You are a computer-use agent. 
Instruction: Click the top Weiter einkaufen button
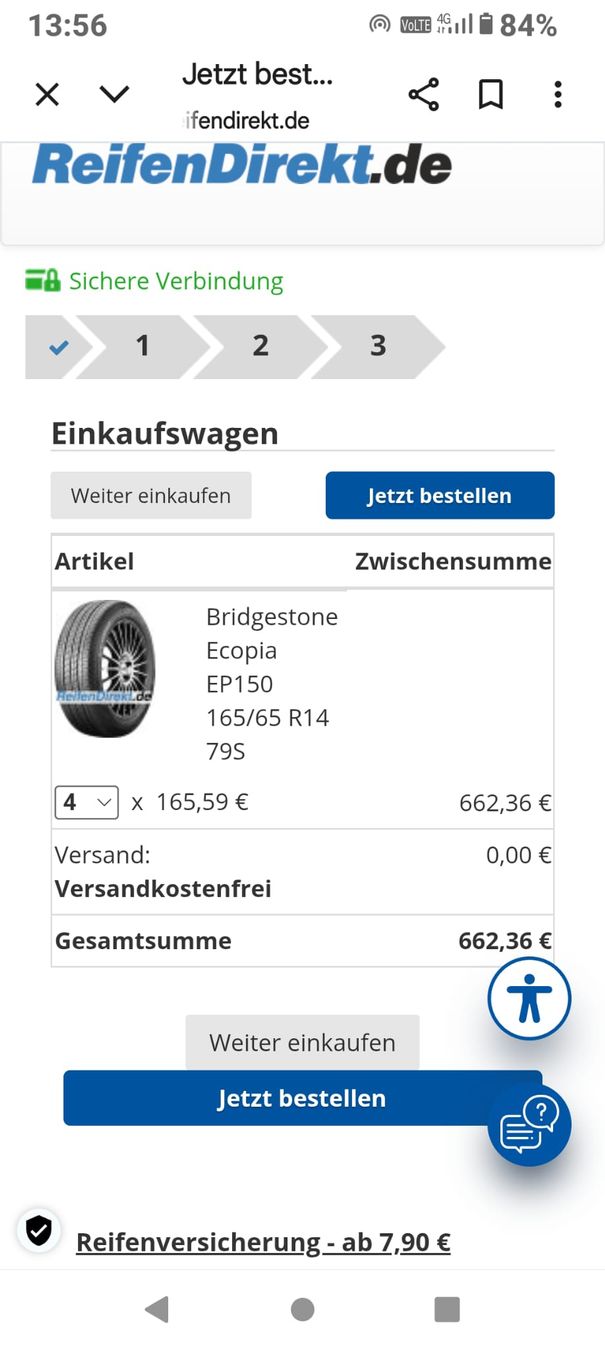click(x=151, y=496)
